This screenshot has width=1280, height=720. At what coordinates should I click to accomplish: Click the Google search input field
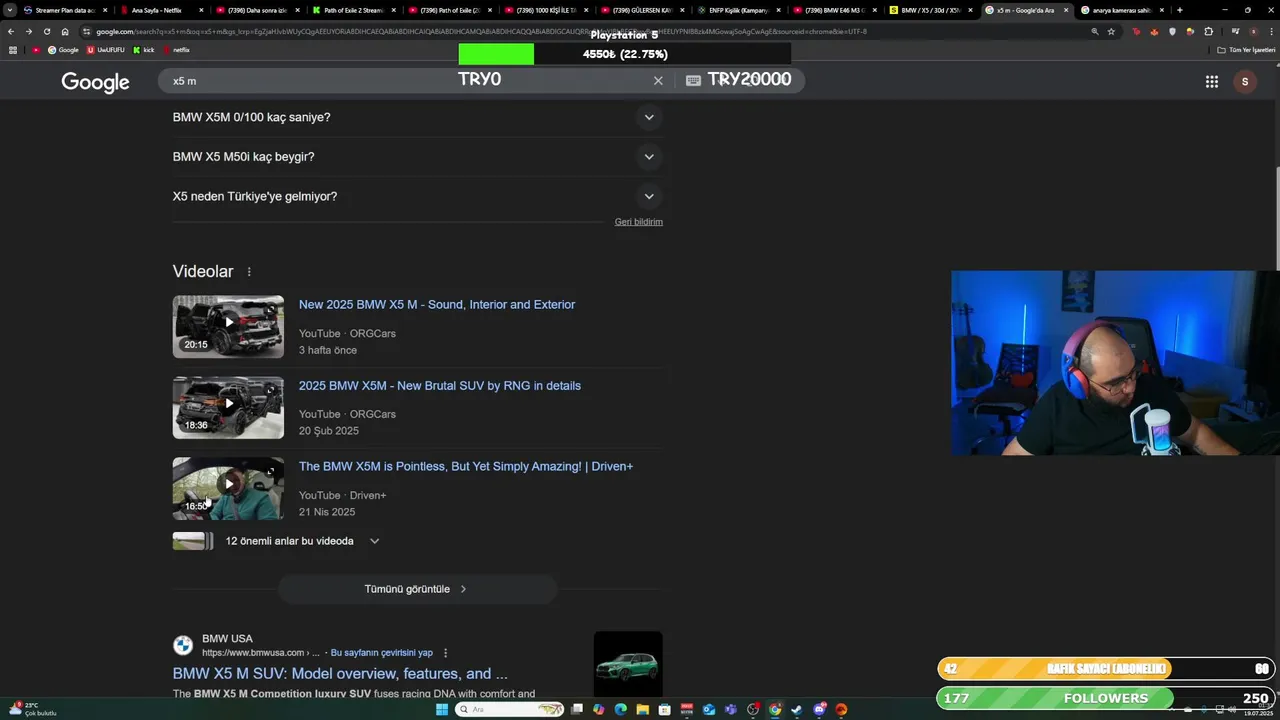click(x=410, y=81)
